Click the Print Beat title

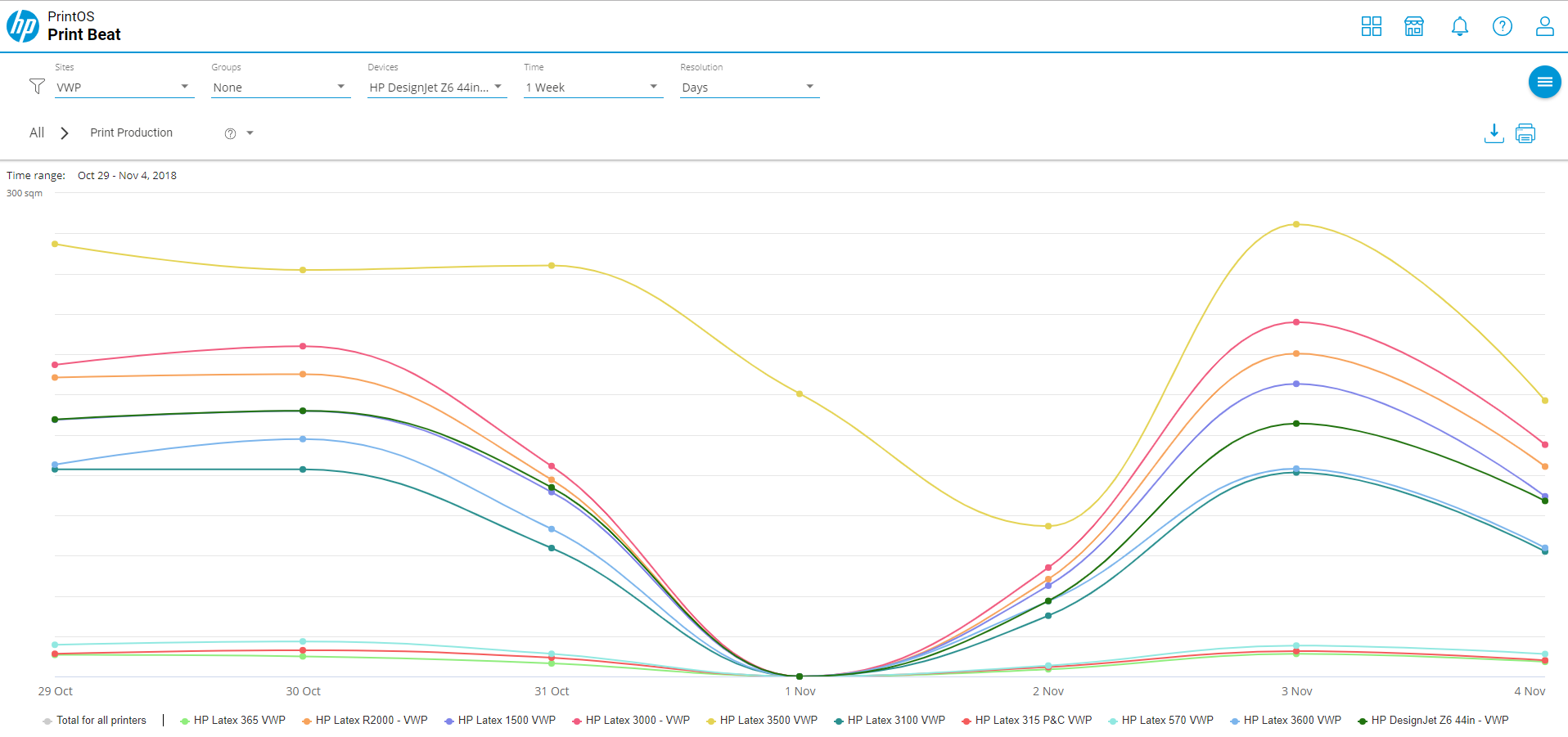coord(84,34)
